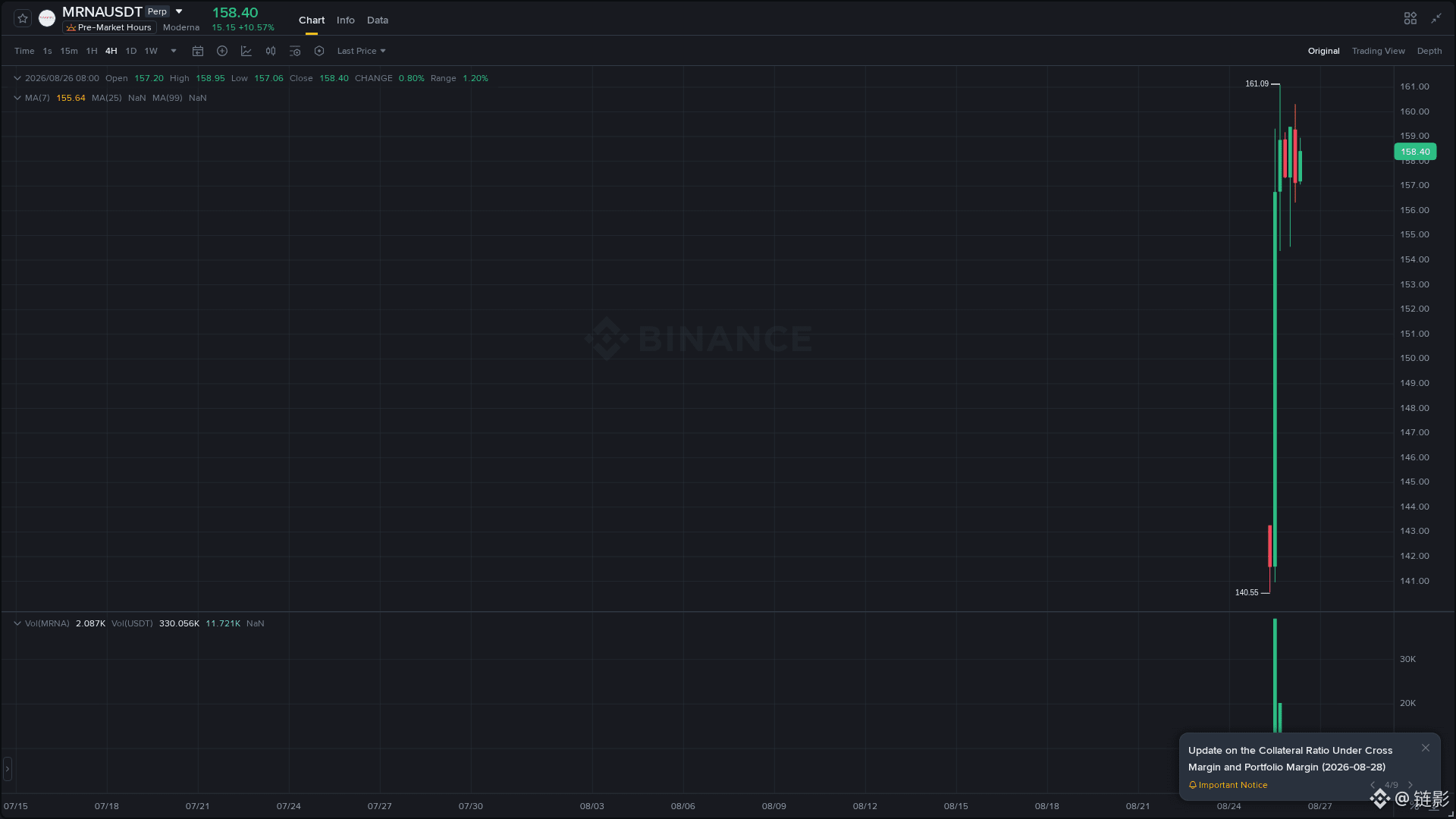Collapse the Vol indicator row chevron
Viewport: 1456px width, 819px height.
tap(17, 623)
